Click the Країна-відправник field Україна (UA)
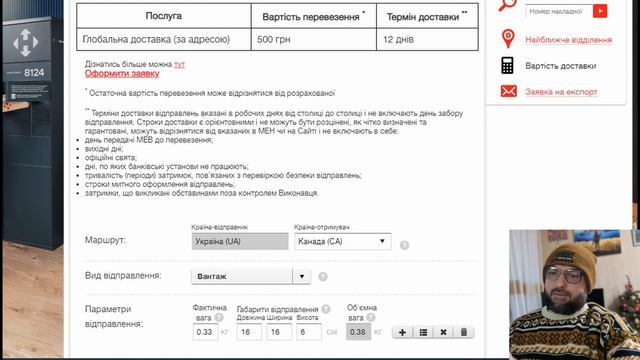Screen dimensions: 640x360 (x=240, y=241)
